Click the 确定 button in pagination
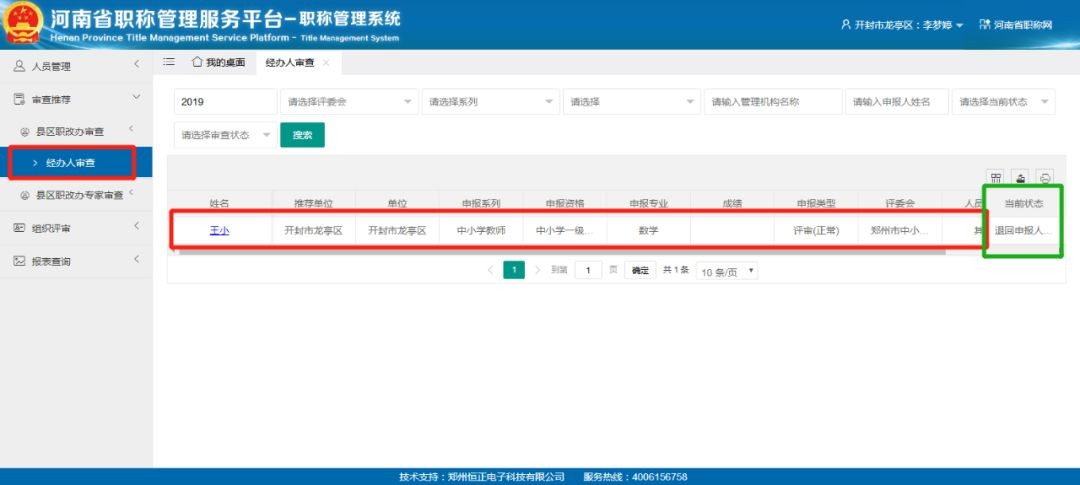Viewport: 1080px width, 485px height. pos(641,271)
